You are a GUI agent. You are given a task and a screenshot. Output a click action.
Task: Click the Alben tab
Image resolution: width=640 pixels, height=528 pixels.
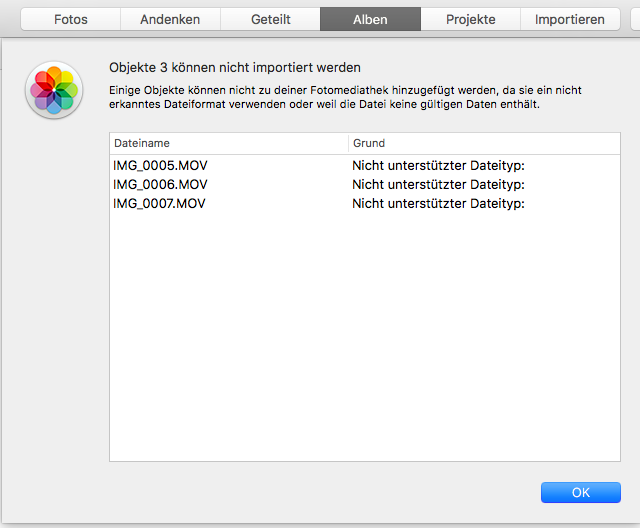(x=370, y=19)
